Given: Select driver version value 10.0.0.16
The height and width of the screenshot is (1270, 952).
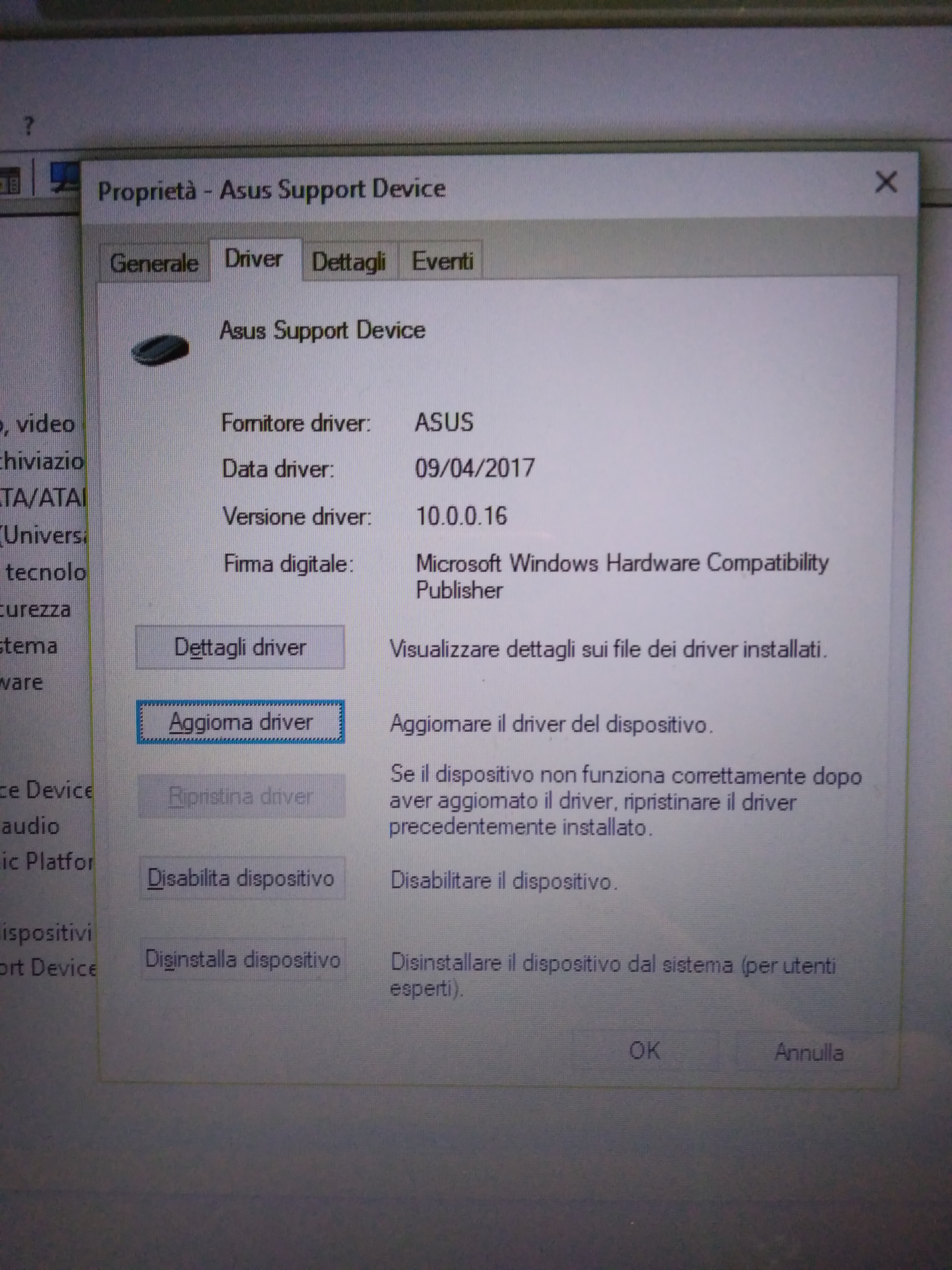Looking at the screenshot, I should [x=461, y=516].
